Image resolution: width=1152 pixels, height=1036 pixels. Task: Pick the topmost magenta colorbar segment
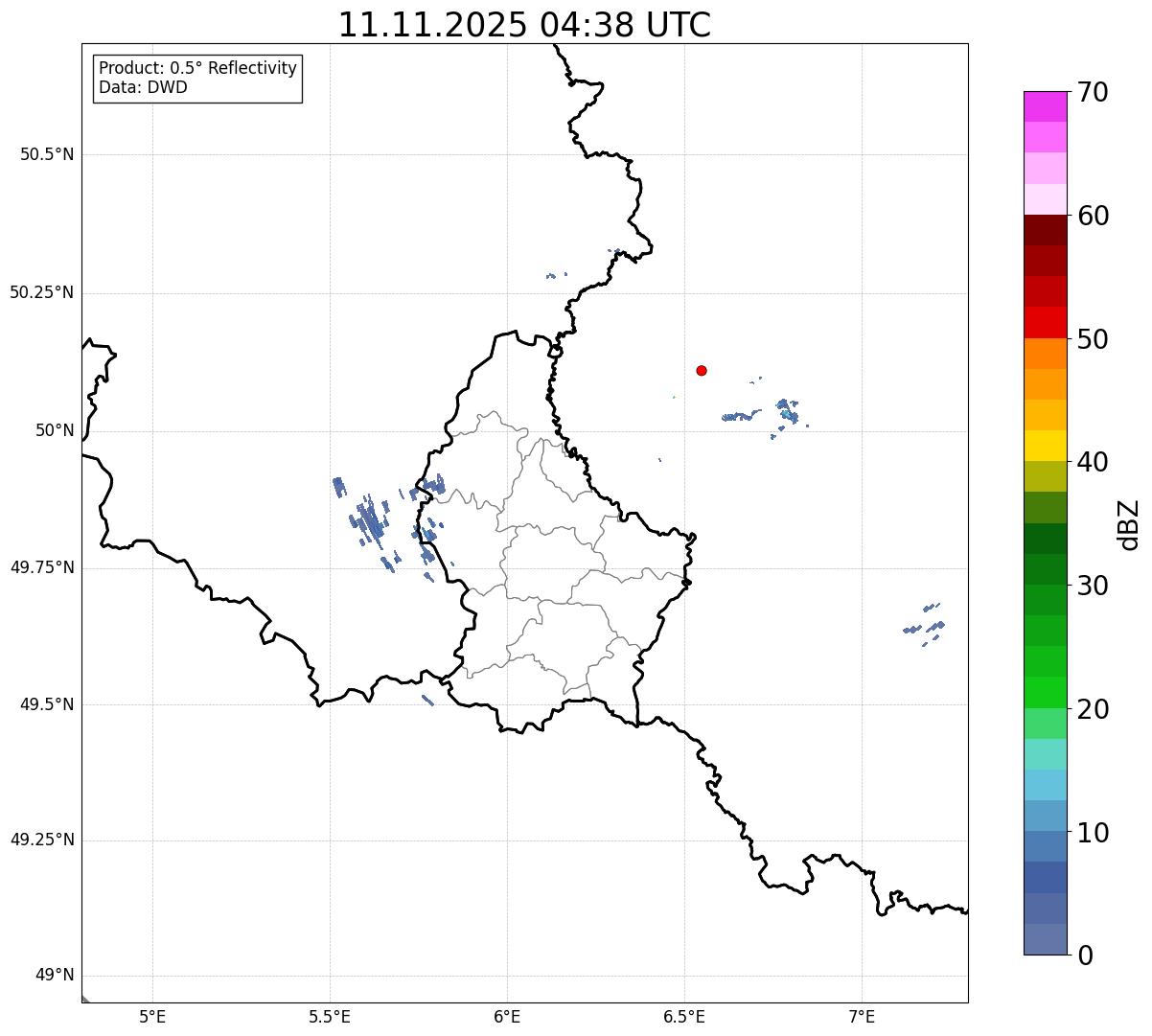click(1045, 106)
